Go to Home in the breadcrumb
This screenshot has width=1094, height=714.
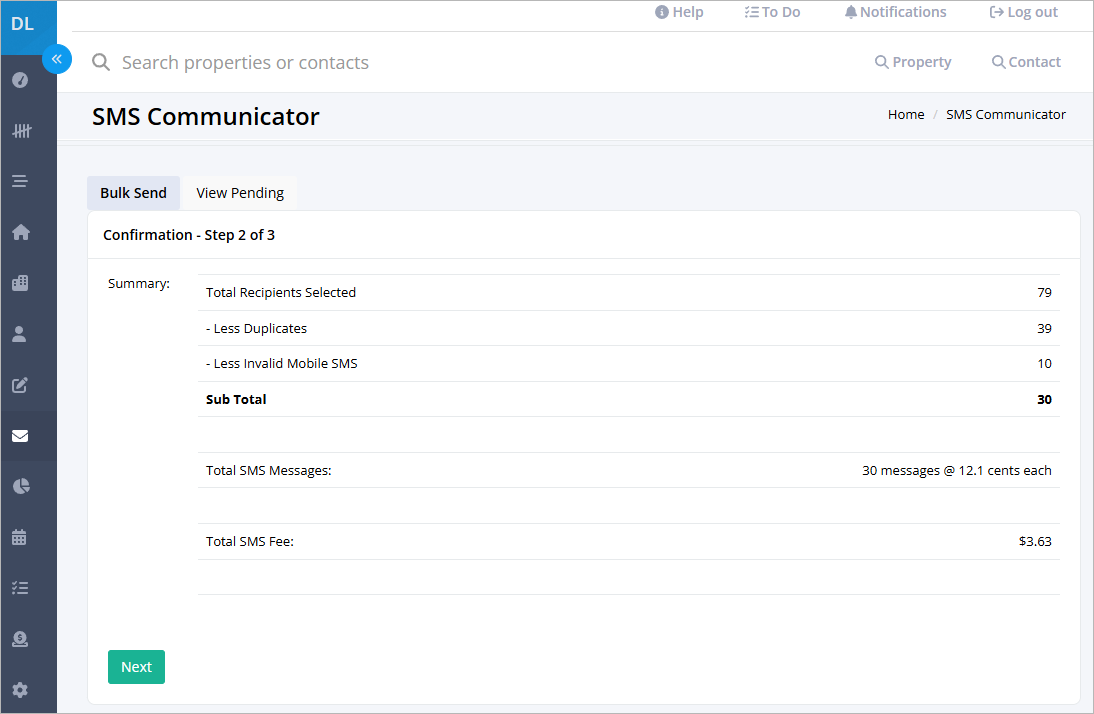(906, 114)
